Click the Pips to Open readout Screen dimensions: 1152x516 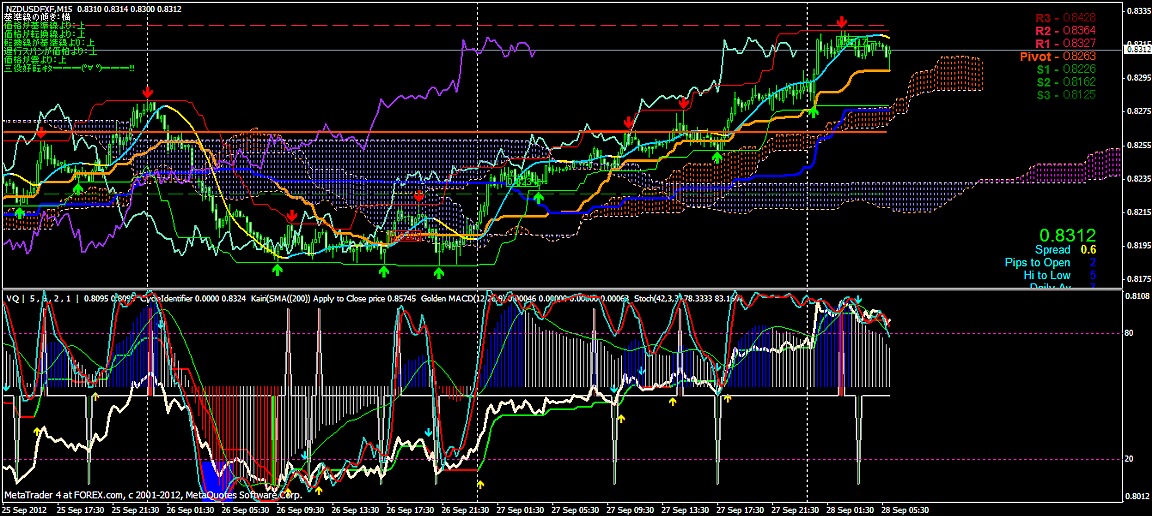pos(1050,262)
